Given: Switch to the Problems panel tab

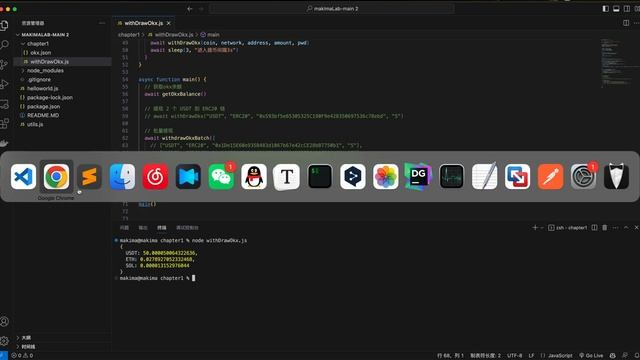Looking at the screenshot, I should tap(124, 227).
